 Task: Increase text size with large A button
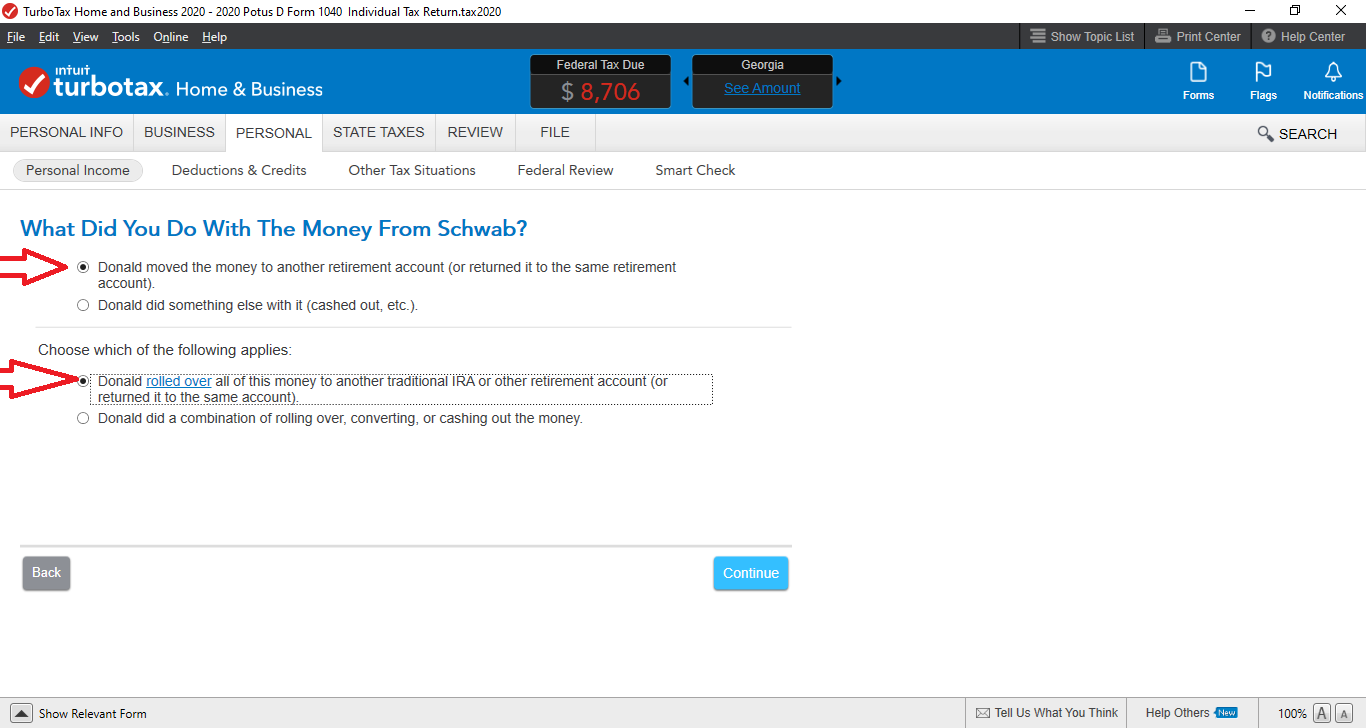[x=1321, y=713]
